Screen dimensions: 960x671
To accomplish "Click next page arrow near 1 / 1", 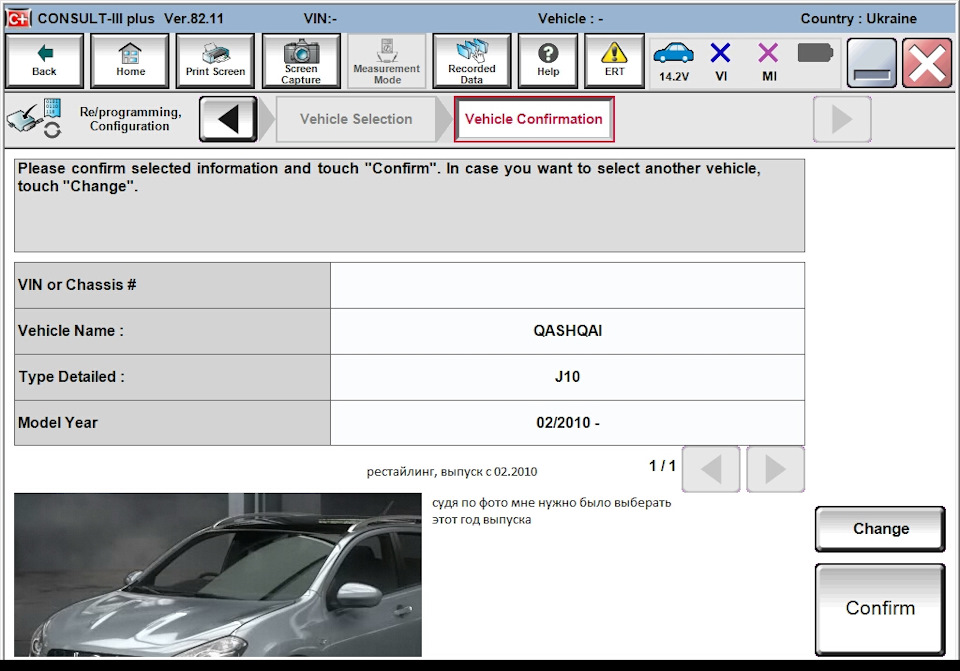I will pyautogui.click(x=776, y=469).
